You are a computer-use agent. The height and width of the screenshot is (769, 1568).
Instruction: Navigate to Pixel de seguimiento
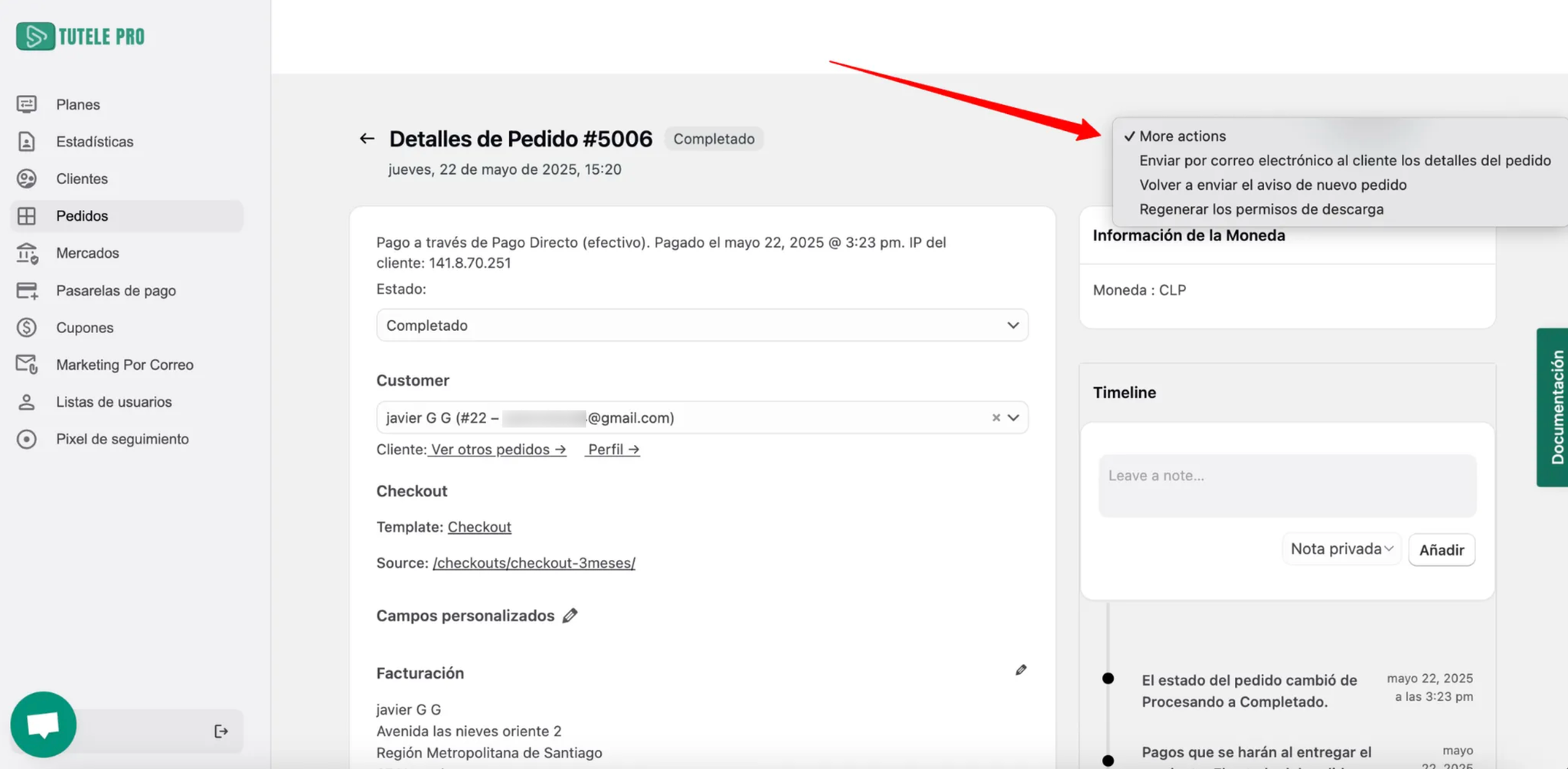(122, 439)
